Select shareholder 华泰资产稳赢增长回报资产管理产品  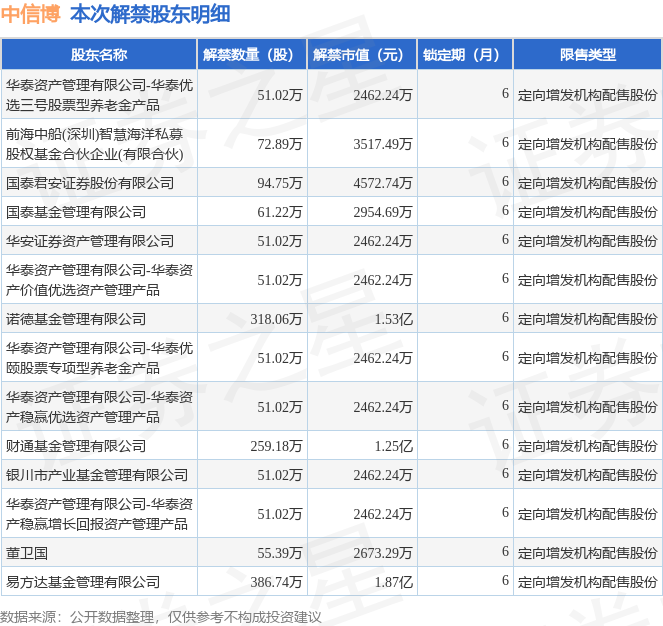pyautogui.click(x=99, y=514)
